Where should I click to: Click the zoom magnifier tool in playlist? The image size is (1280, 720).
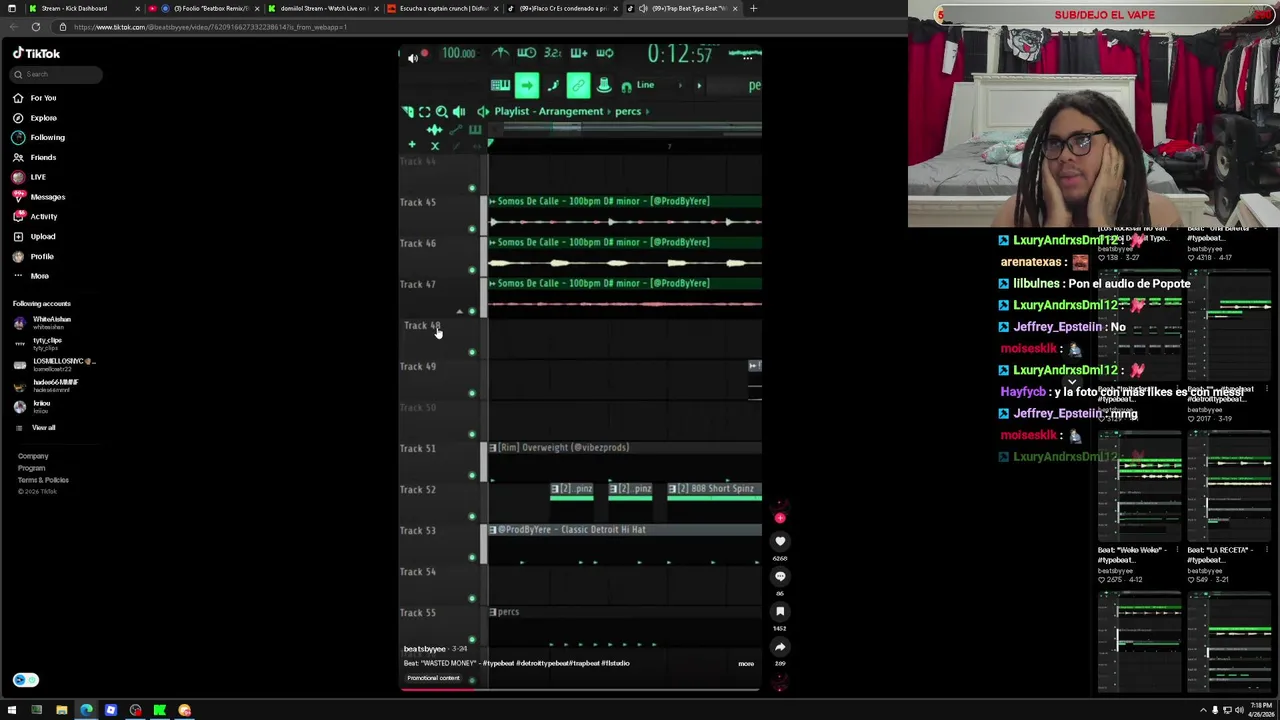pyautogui.click(x=441, y=112)
